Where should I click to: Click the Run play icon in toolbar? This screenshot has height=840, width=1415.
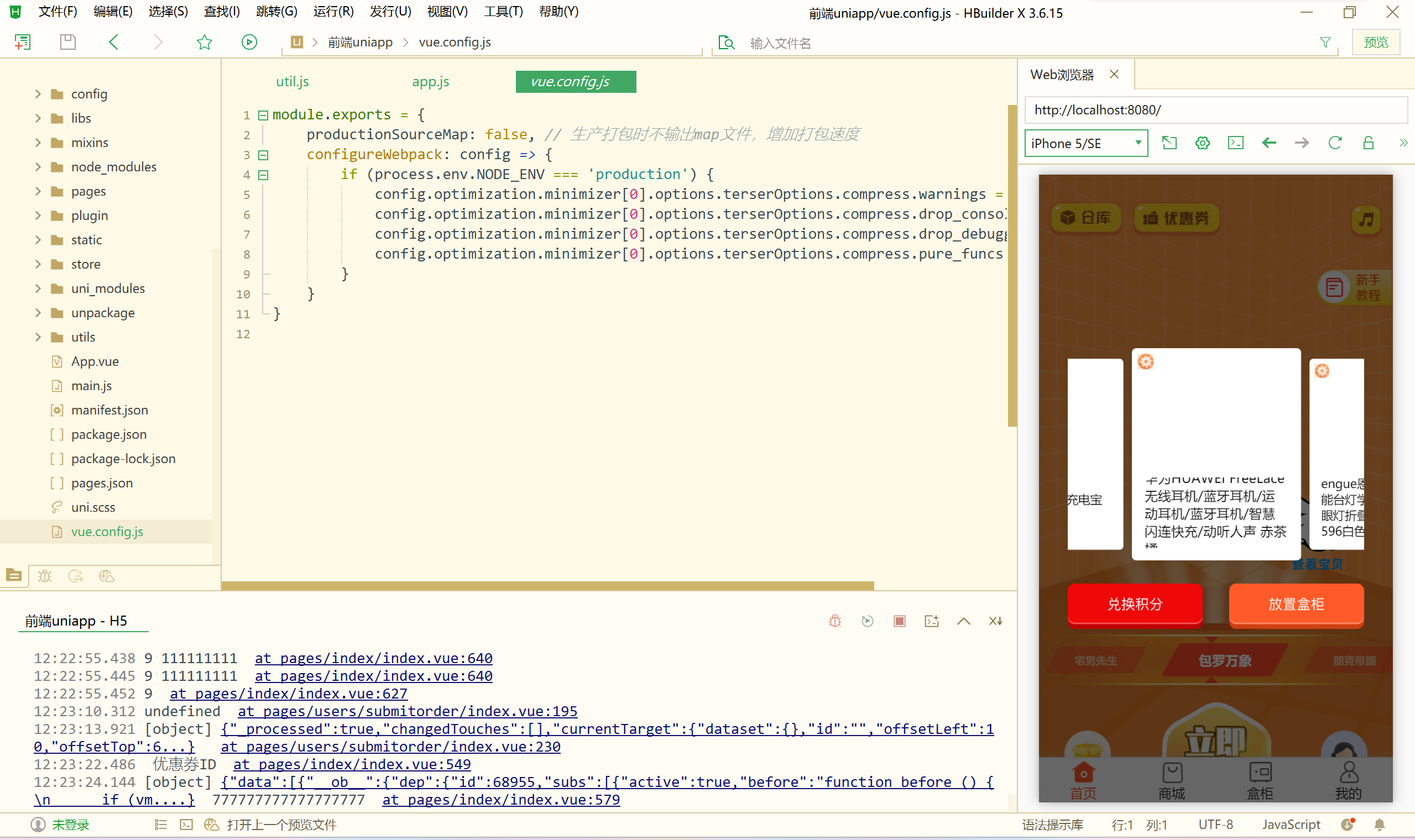click(249, 43)
